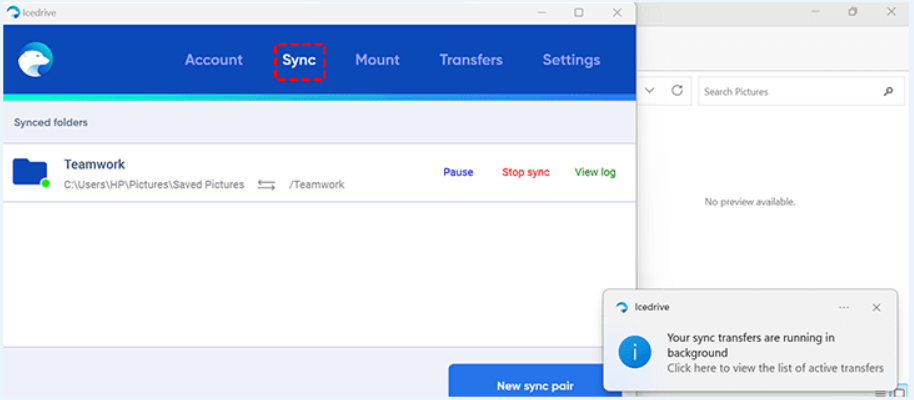Open the Mount tab

click(377, 60)
